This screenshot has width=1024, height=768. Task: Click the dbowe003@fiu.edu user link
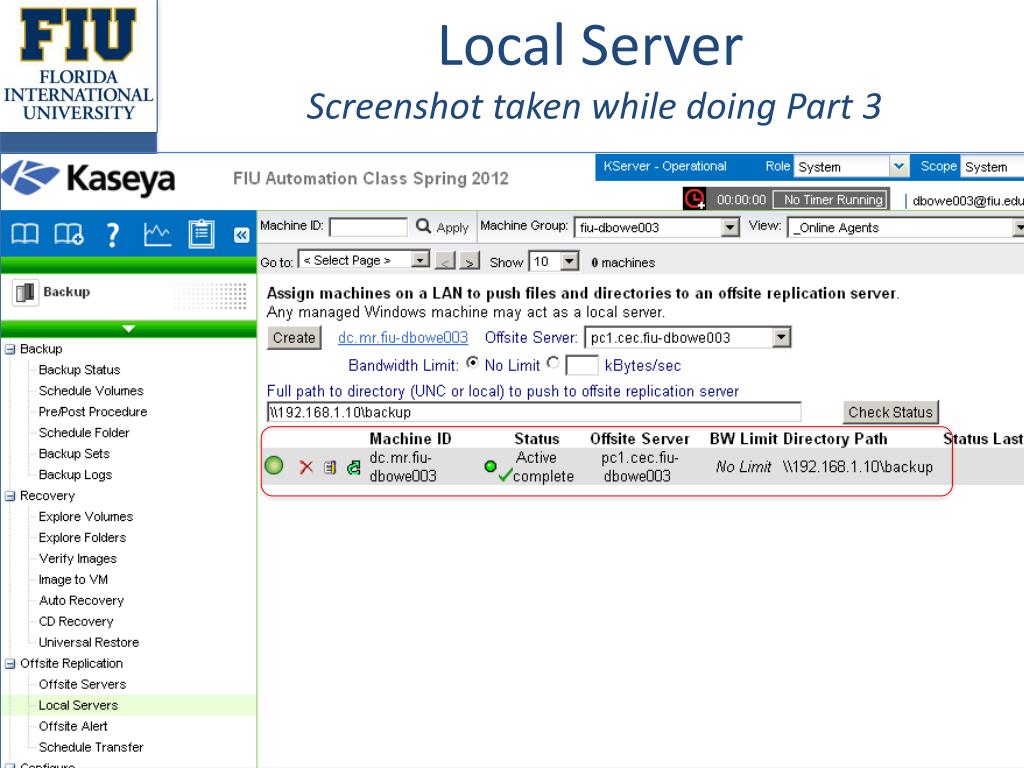(x=968, y=200)
